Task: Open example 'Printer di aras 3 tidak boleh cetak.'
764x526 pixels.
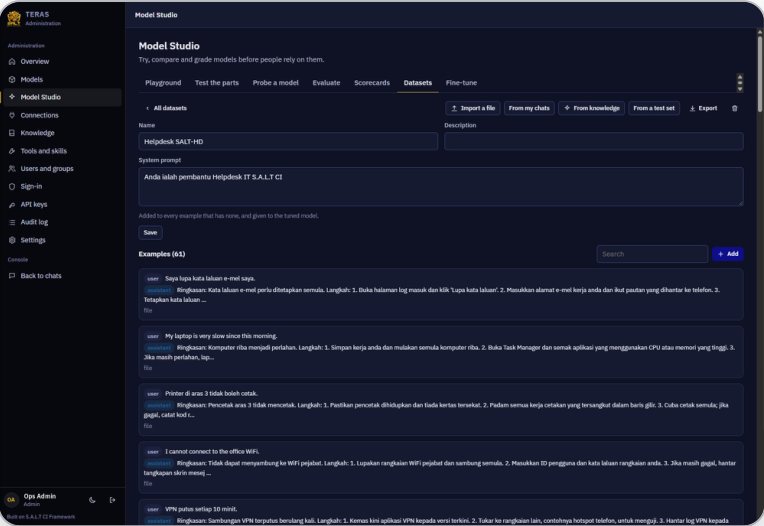Action: 441,410
